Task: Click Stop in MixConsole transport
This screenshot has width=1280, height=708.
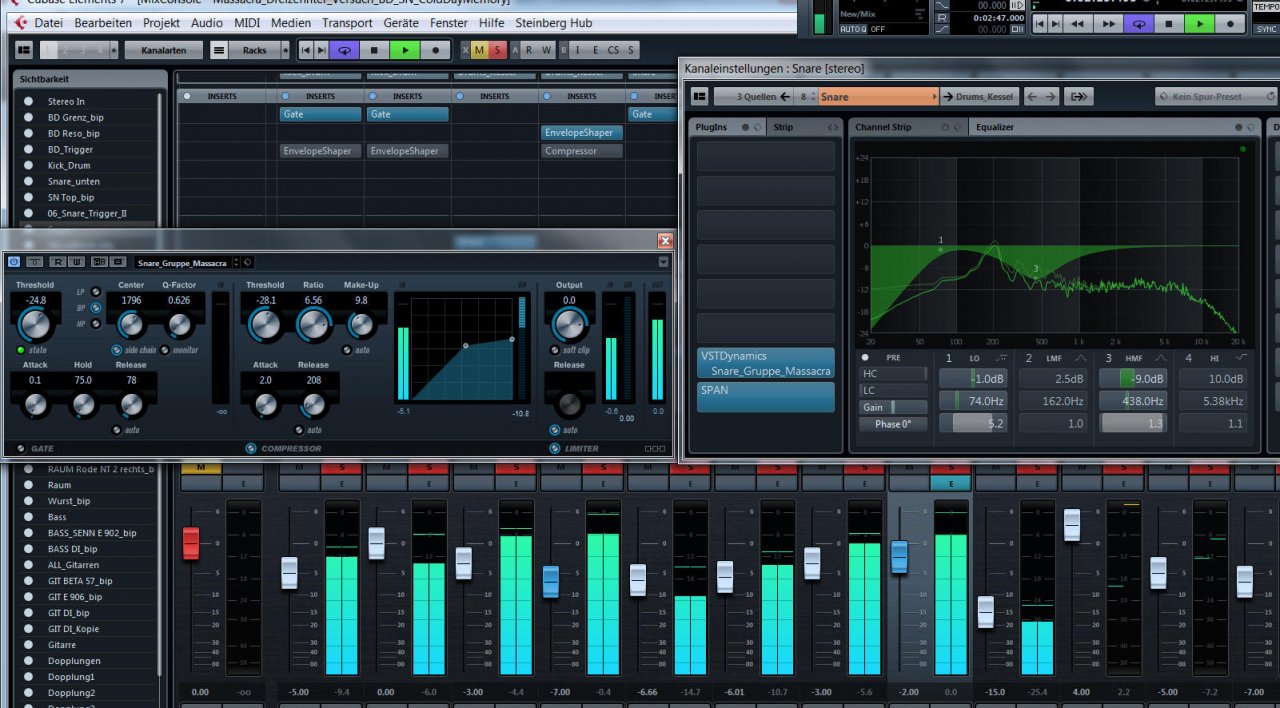Action: coord(373,49)
